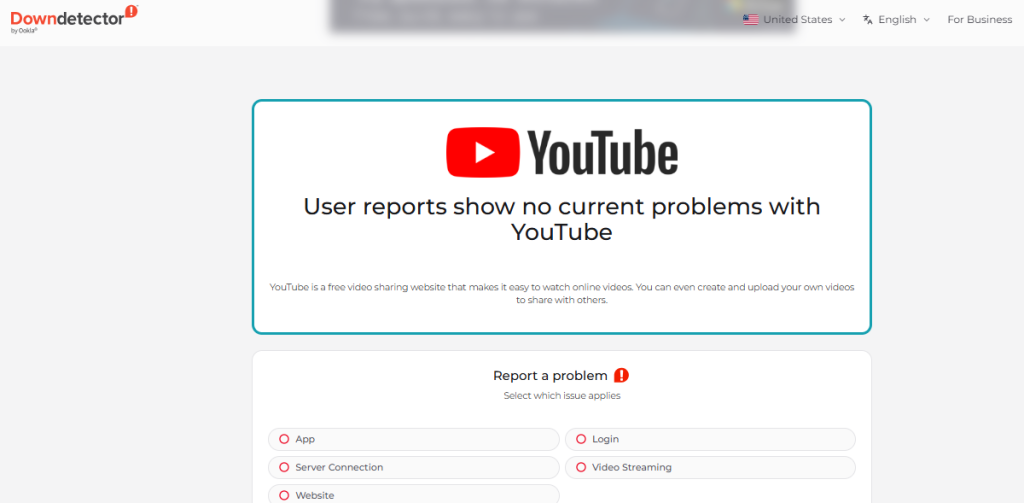
Task: Select the Login issue option
Action: coord(710,439)
